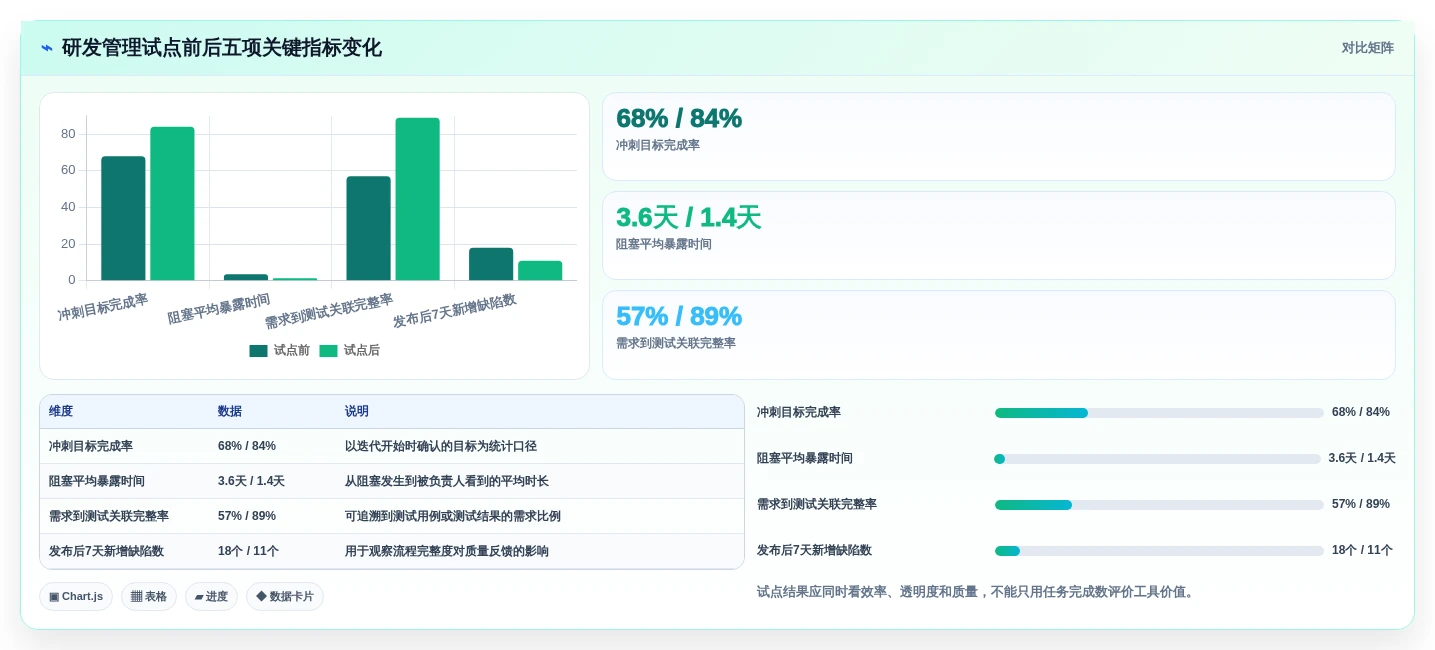Click the 试点前 bar for 需求到测试关联完整率
This screenshot has height=650, width=1435.
click(368, 228)
